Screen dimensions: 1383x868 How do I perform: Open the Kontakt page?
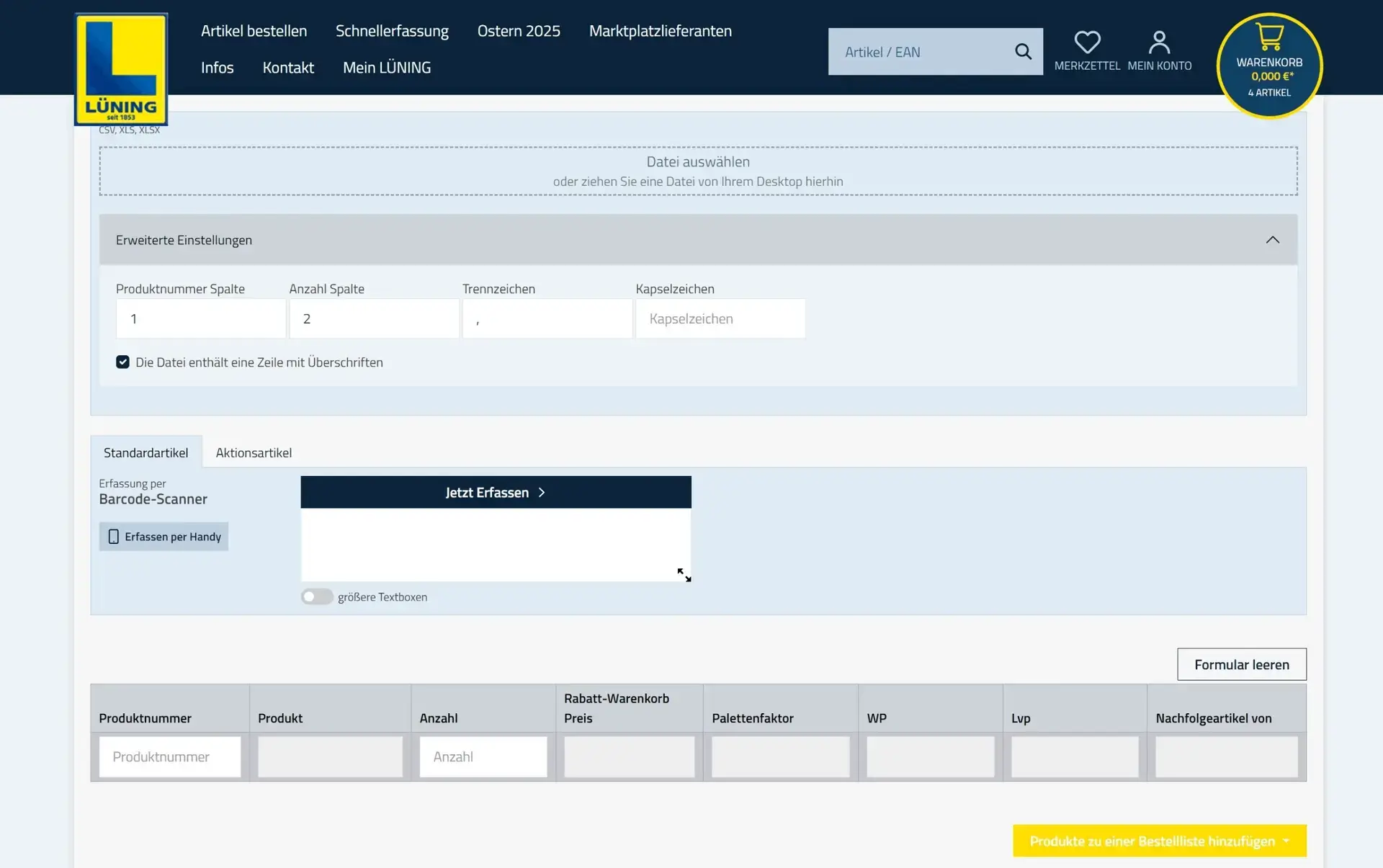[x=287, y=67]
